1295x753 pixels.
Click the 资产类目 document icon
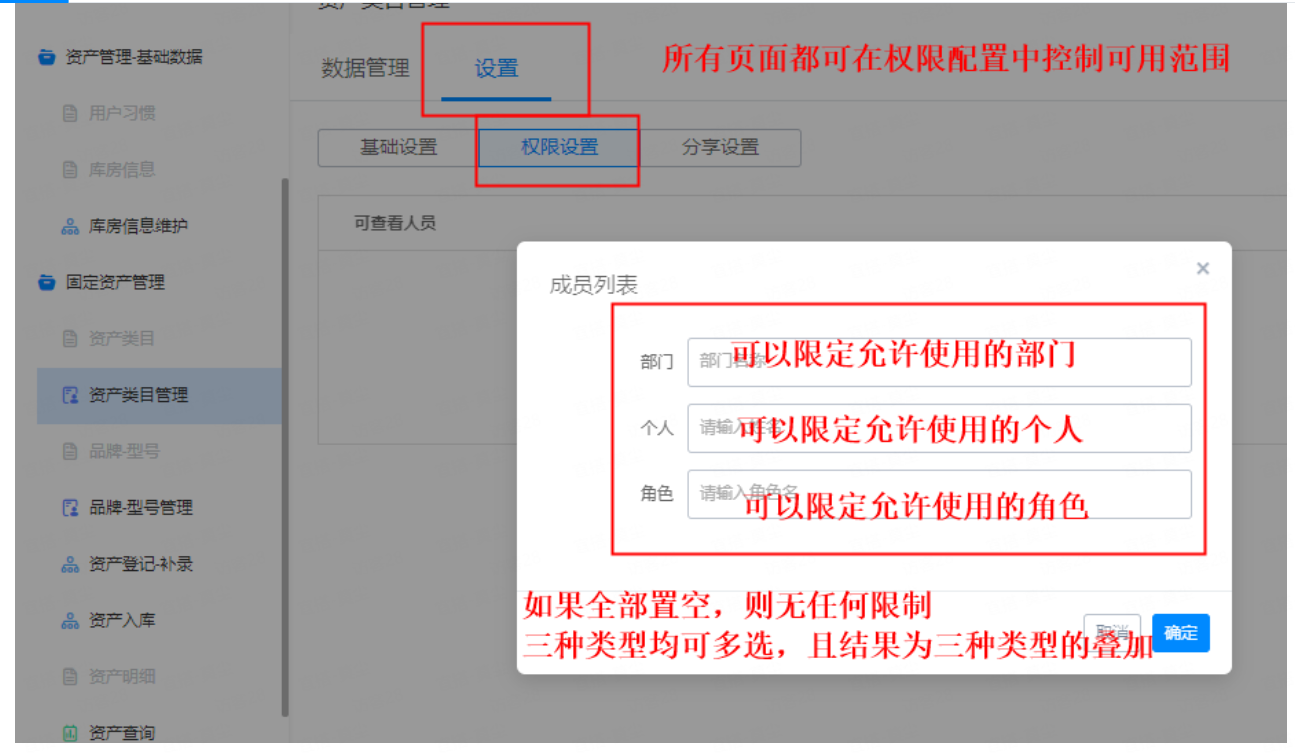point(70,339)
